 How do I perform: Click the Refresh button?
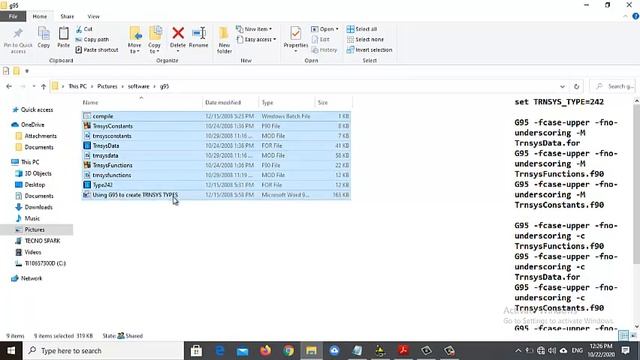pyautogui.click(x=576, y=87)
